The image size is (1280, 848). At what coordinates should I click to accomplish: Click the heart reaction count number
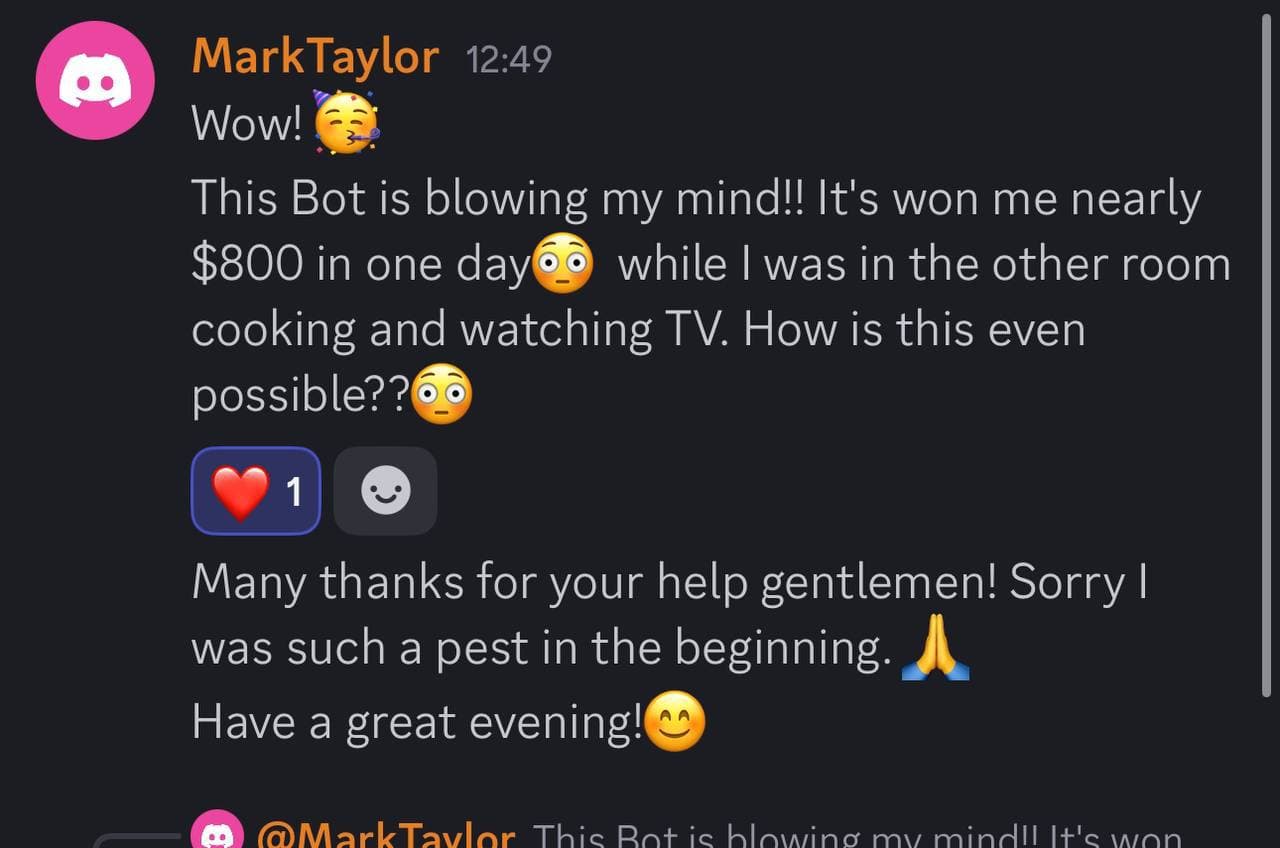tap(294, 491)
